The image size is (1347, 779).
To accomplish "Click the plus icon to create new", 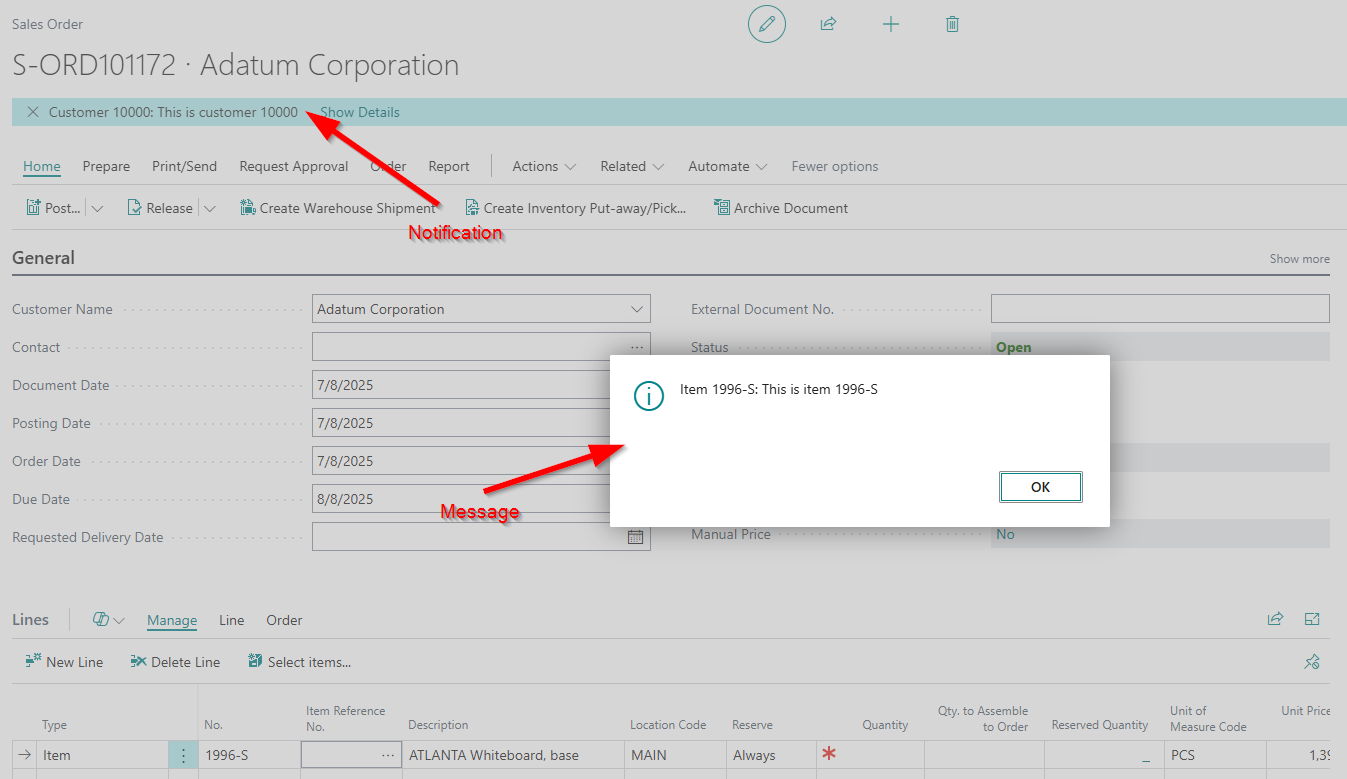I will 890,24.
